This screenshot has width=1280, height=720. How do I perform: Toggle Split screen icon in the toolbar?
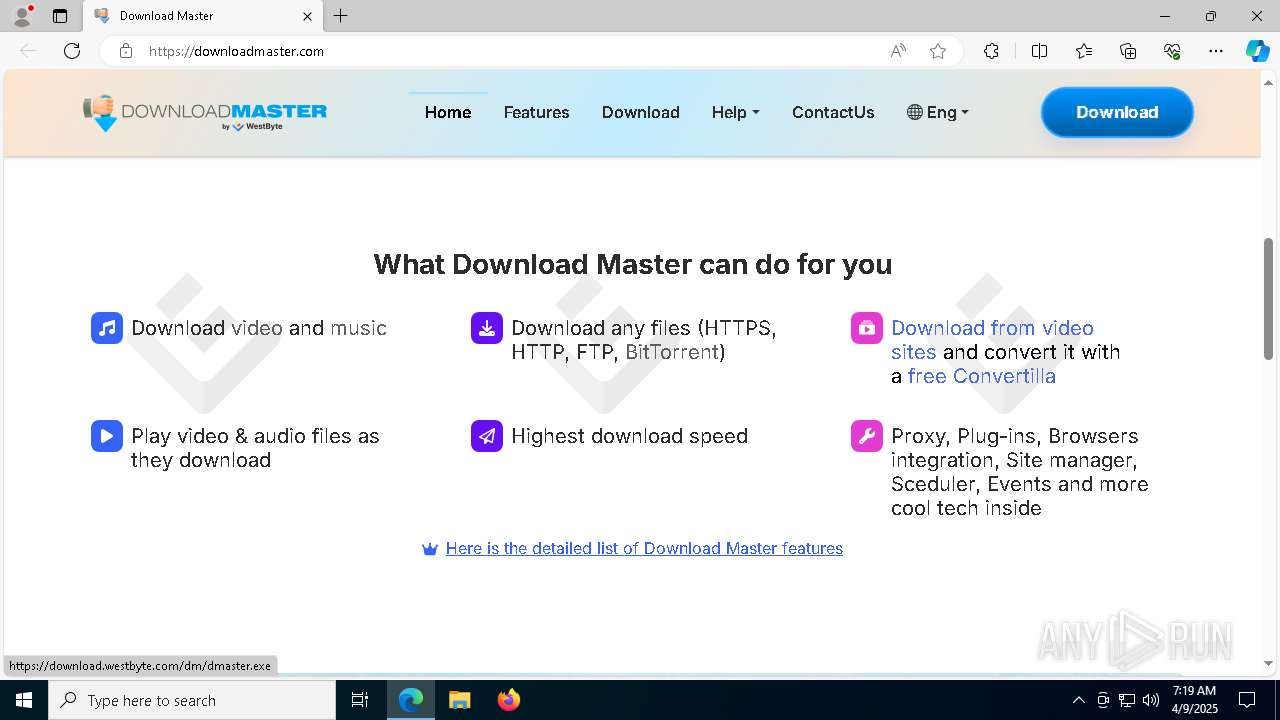tap(1039, 51)
